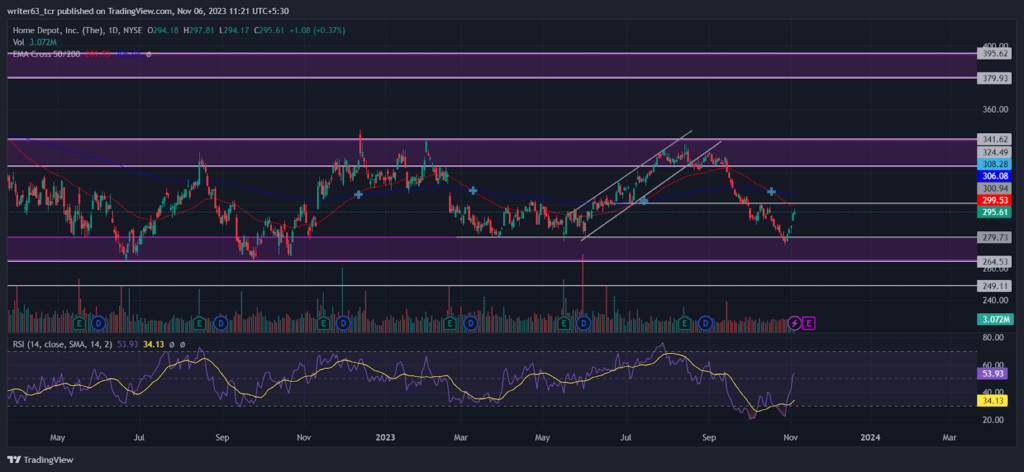Image resolution: width=1024 pixels, height=472 pixels.
Task: Click the NYSE exchange label in legend
Action: point(133,31)
